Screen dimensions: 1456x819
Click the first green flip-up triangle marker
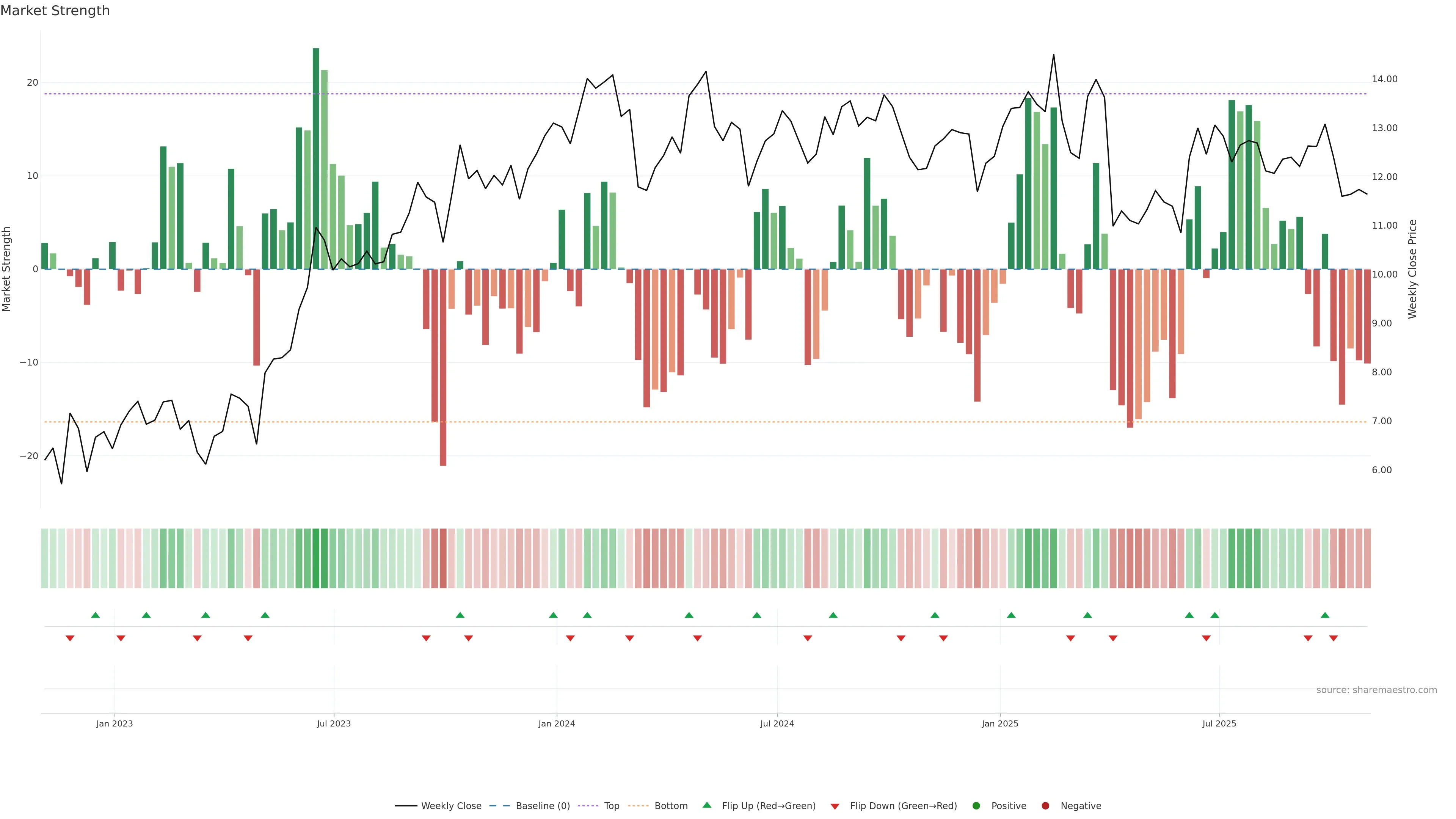pos(96,615)
